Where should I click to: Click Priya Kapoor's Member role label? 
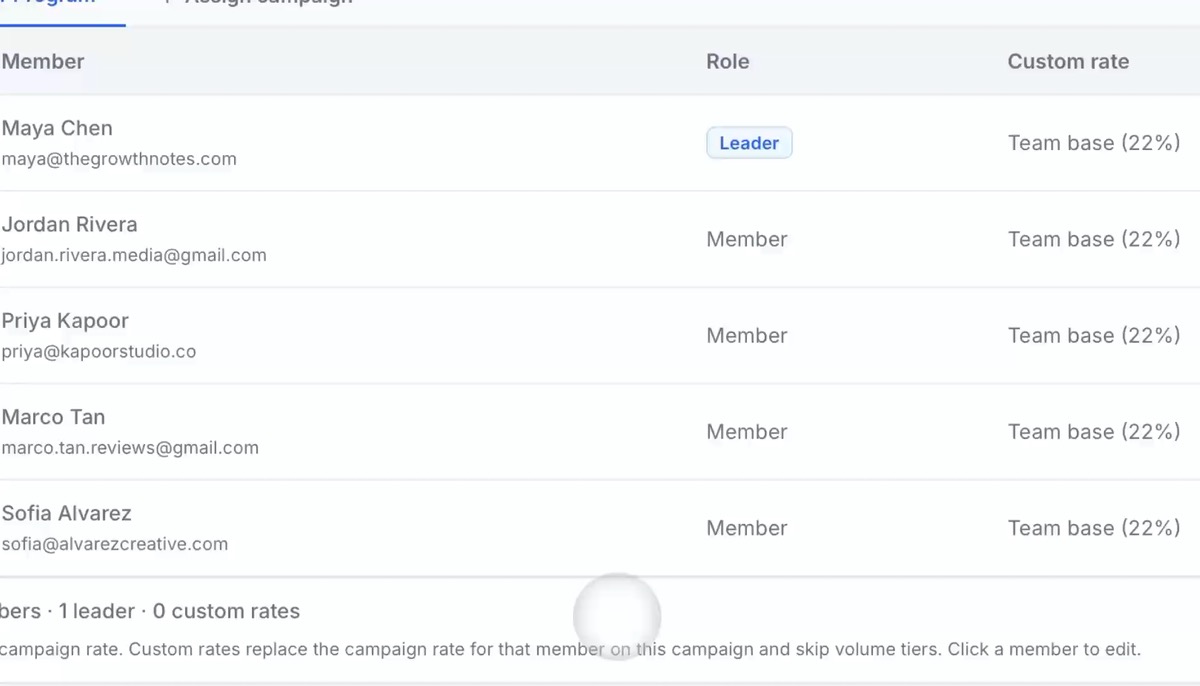(x=747, y=335)
